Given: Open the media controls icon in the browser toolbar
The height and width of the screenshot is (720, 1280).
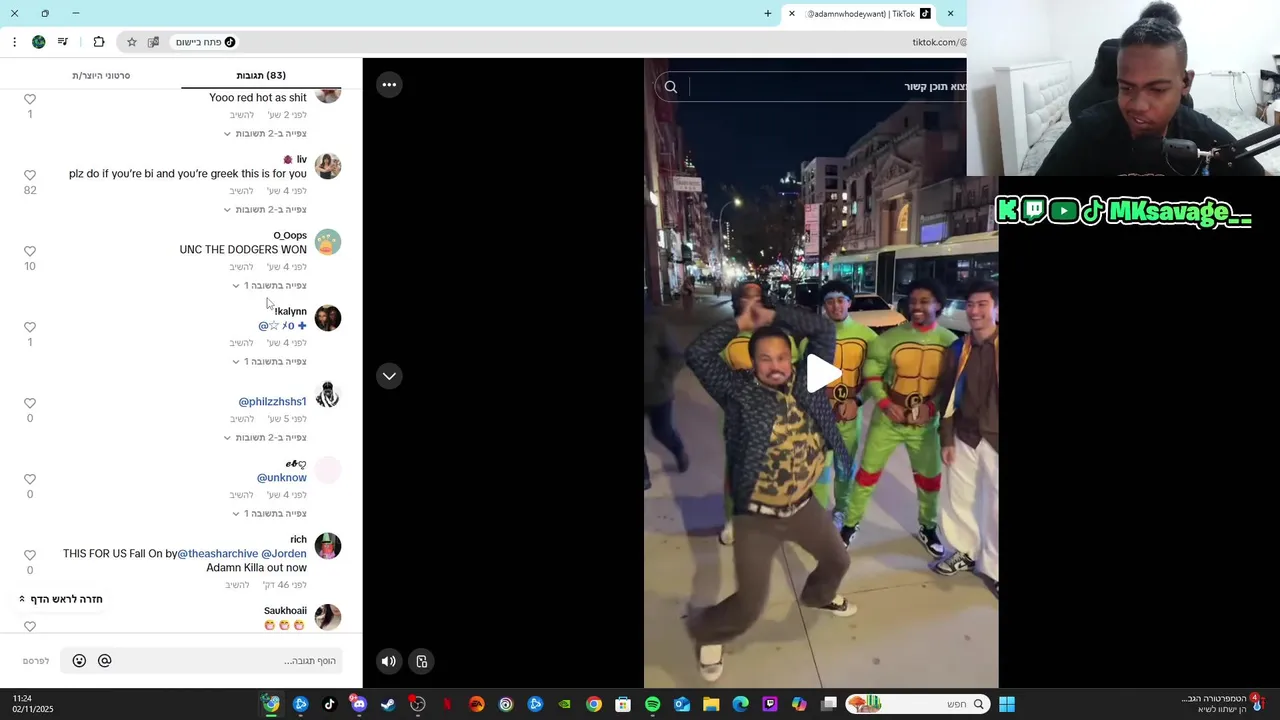Looking at the screenshot, I should click(63, 42).
